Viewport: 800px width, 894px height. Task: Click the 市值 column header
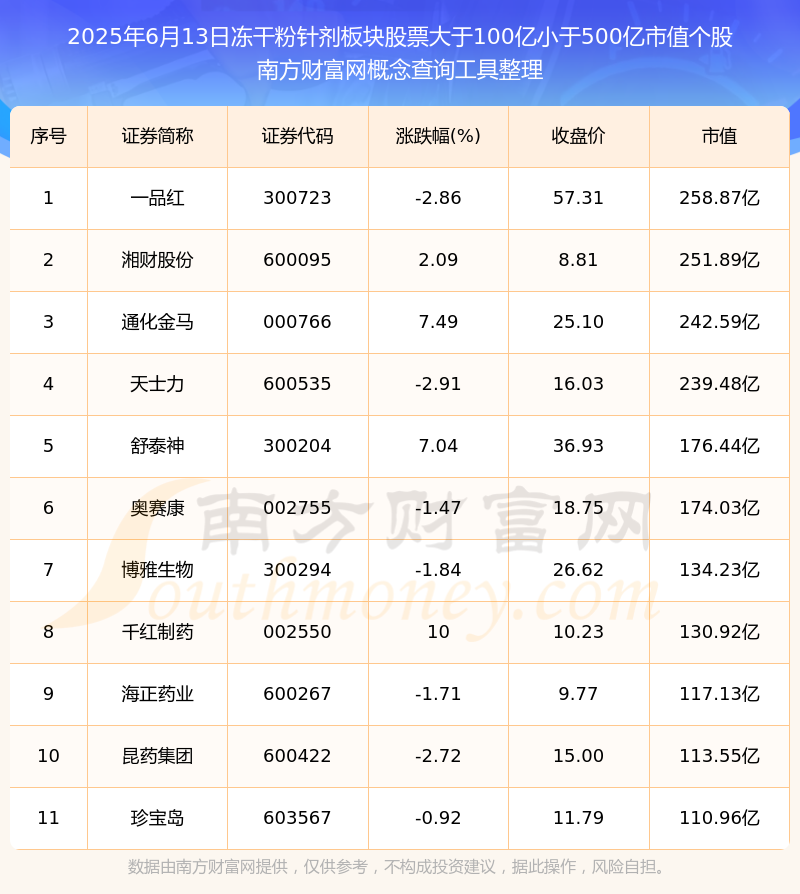click(x=720, y=136)
